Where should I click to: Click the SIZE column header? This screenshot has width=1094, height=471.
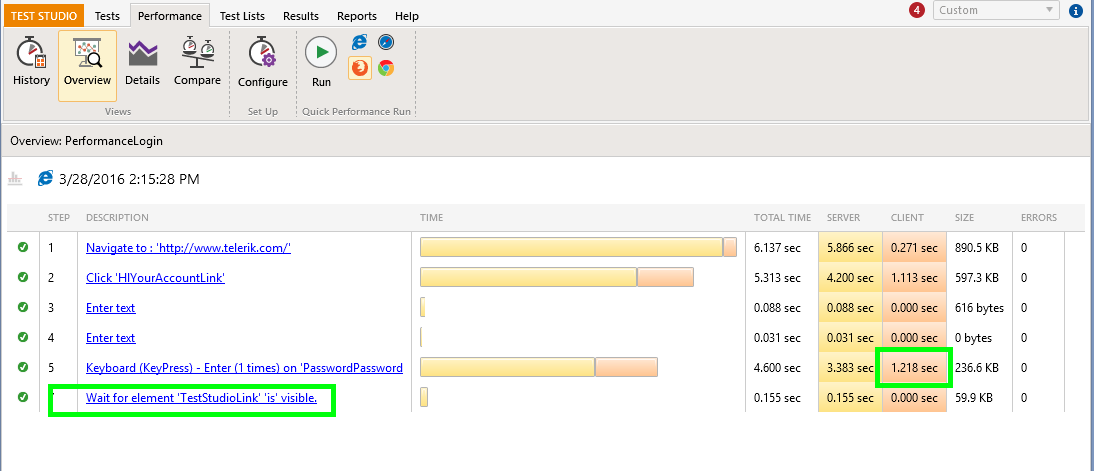coord(964,218)
